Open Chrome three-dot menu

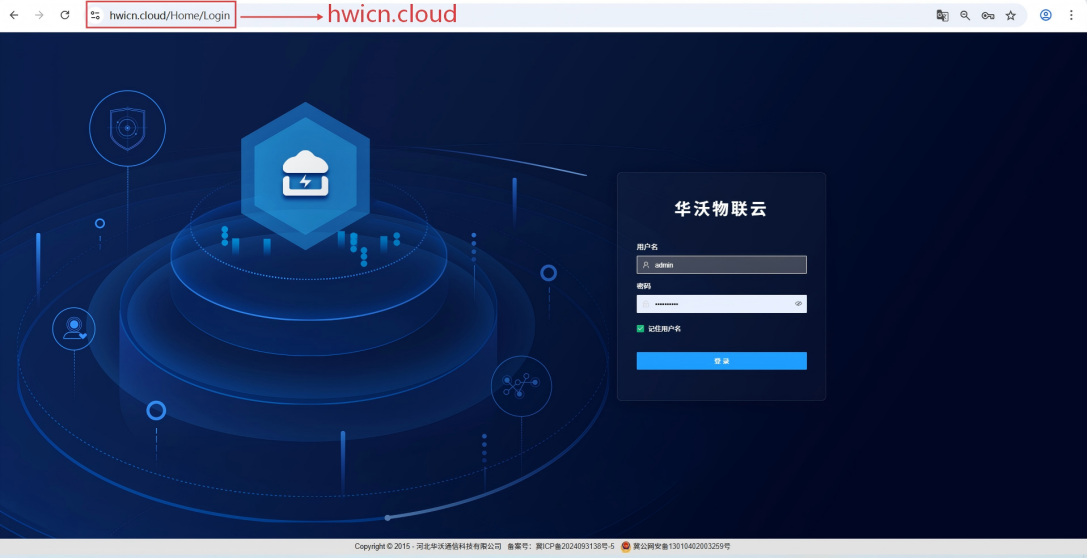[x=1071, y=15]
